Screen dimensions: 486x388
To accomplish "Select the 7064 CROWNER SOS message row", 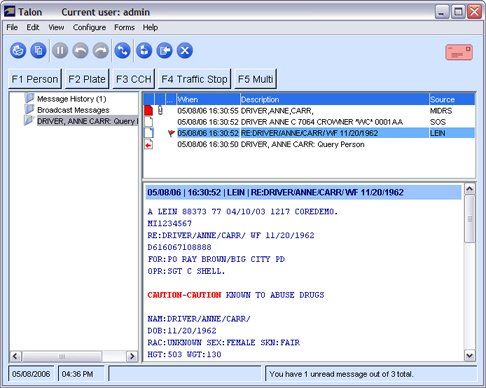I will pos(309,122).
